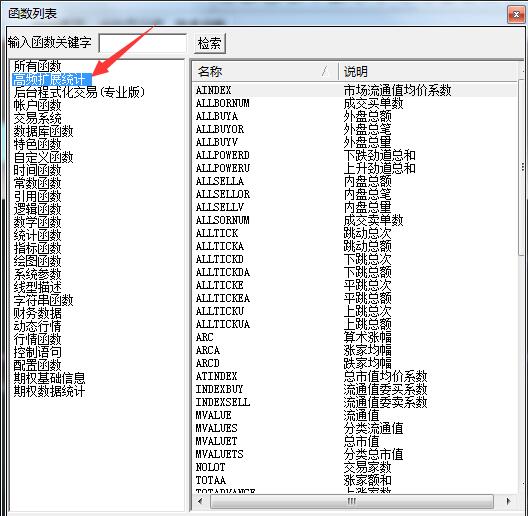
Task: Select 行情函数 category
Action: 37,339
